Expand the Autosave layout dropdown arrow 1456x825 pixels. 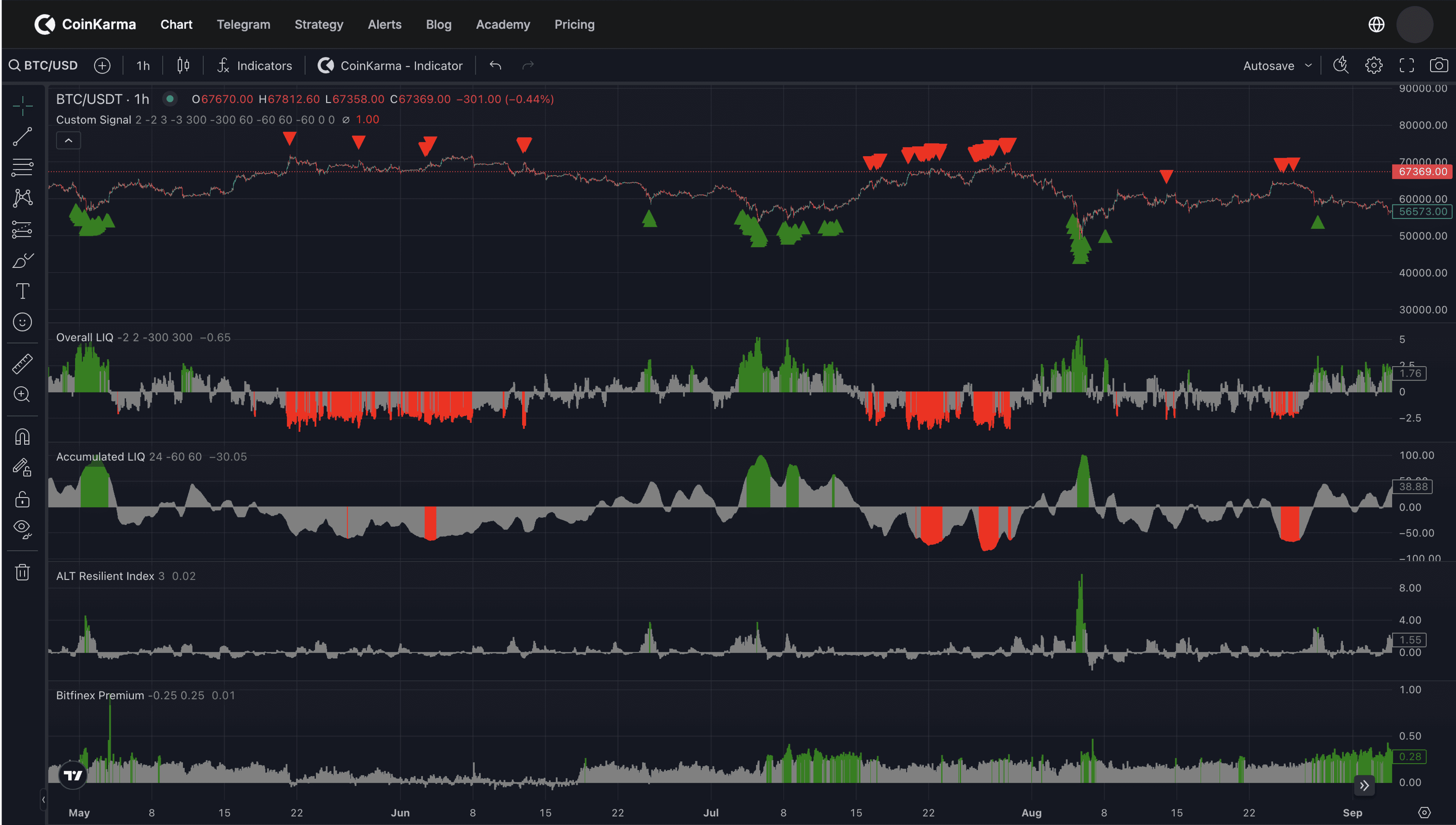1308,66
